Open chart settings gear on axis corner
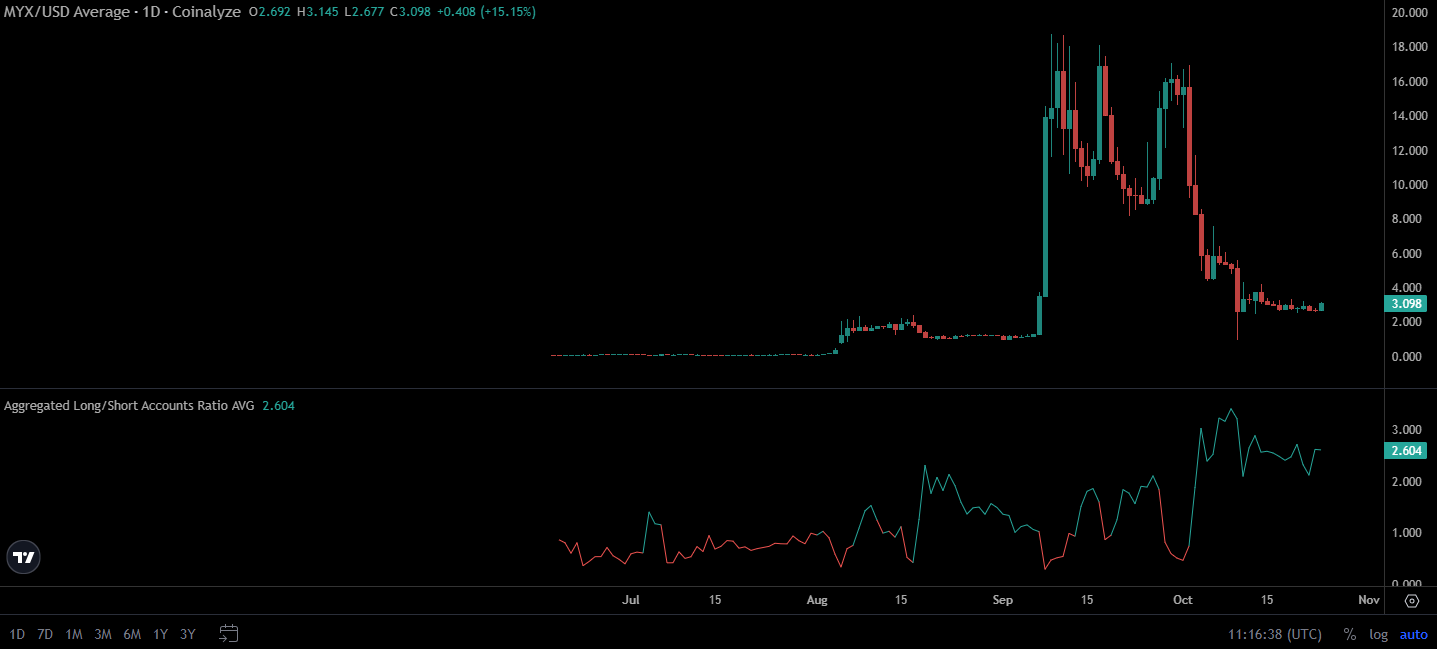1437x649 pixels. click(x=1412, y=601)
